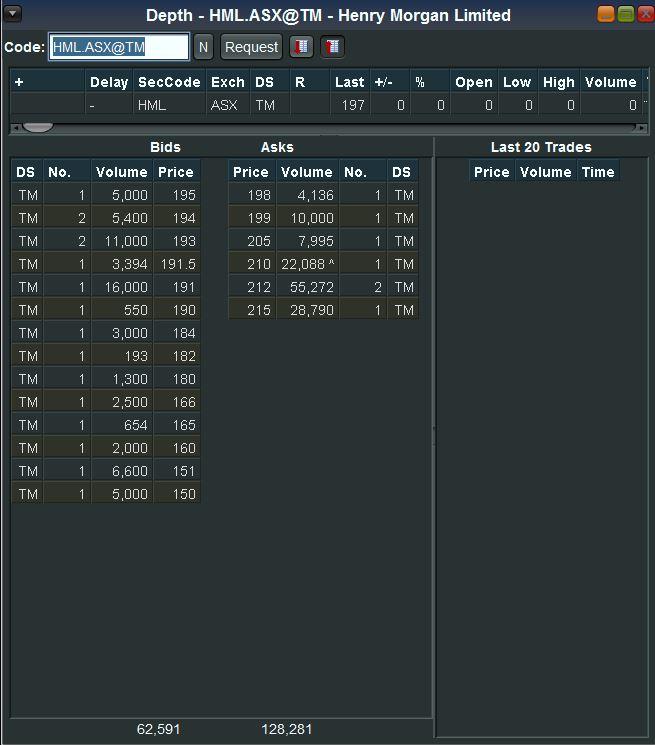Screen dimensions: 655x745
Task: Click the plus column header
Action: (47, 82)
